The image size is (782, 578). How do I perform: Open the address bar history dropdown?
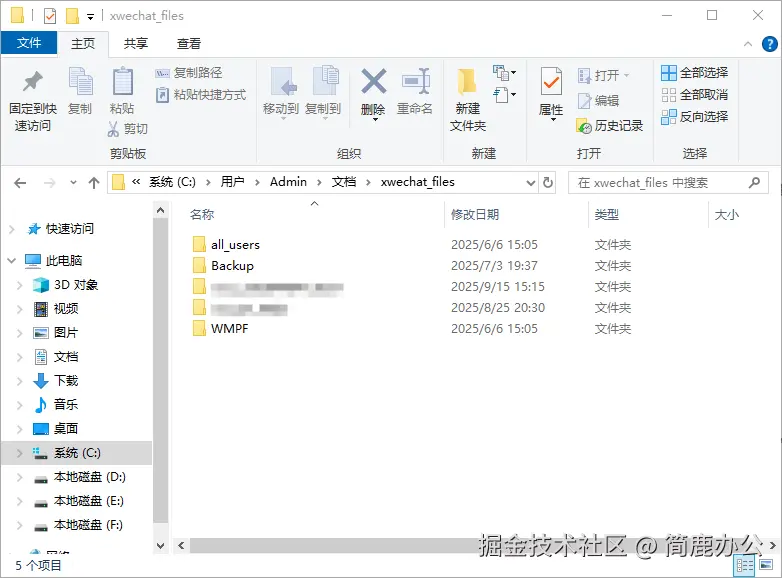531,183
